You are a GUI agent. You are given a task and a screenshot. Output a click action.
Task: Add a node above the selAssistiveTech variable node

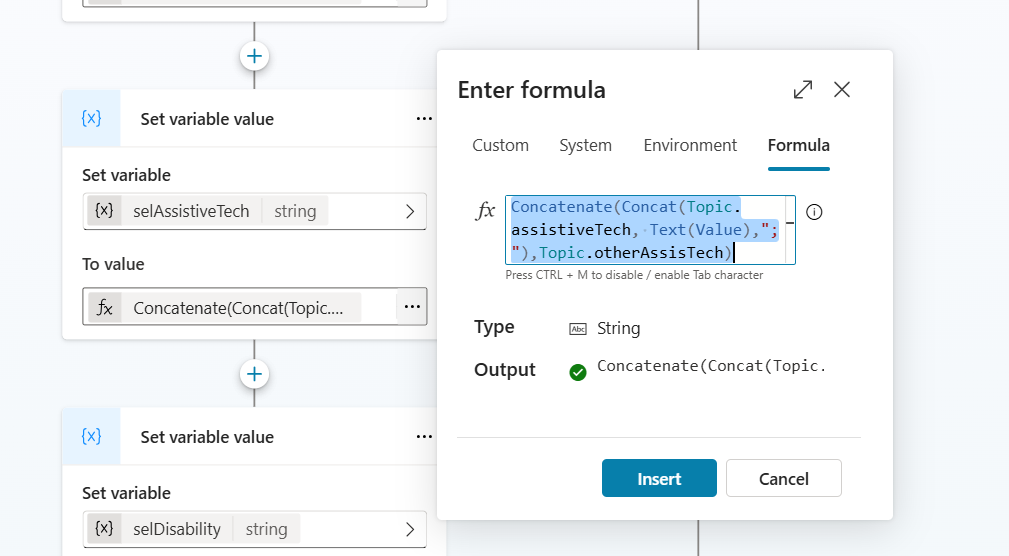(254, 56)
